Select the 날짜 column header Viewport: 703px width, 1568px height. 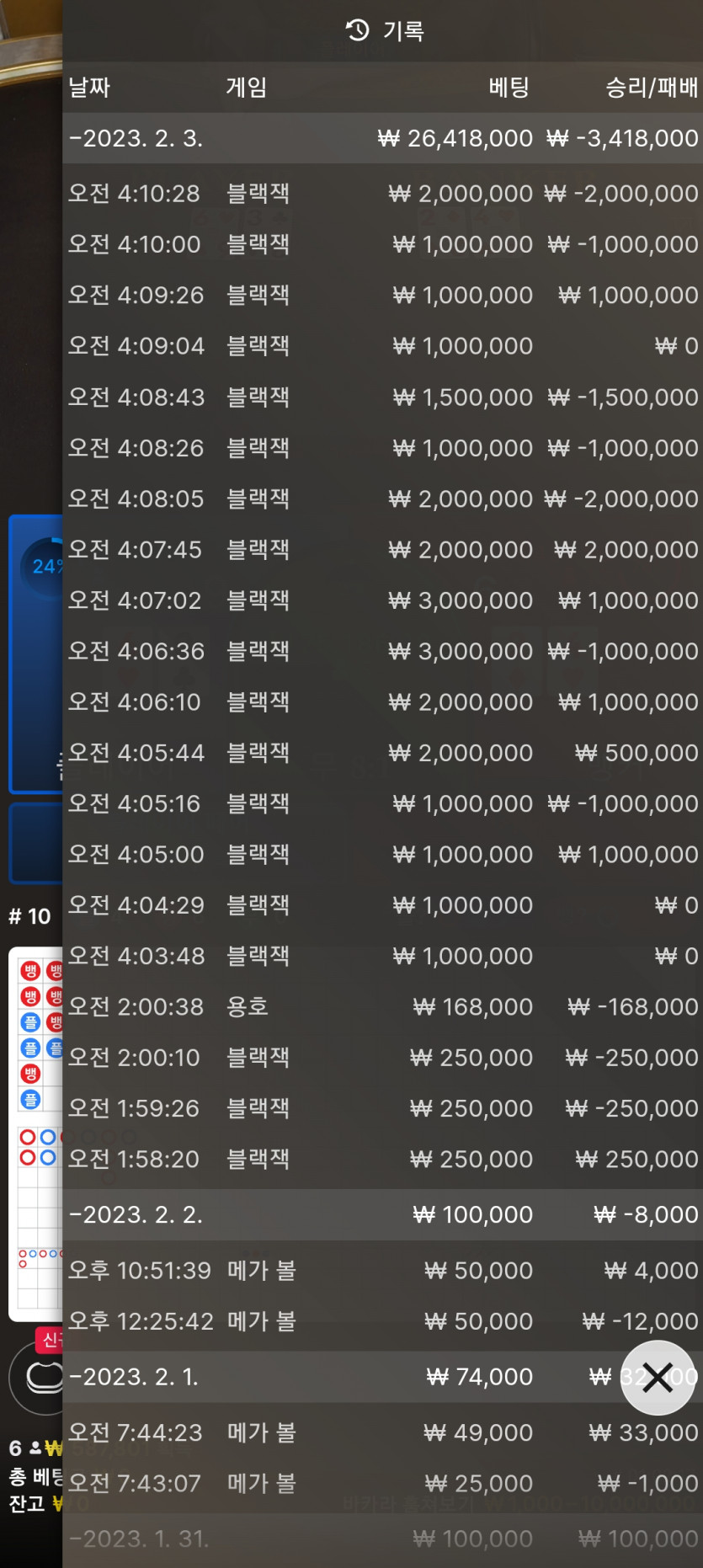click(x=89, y=88)
